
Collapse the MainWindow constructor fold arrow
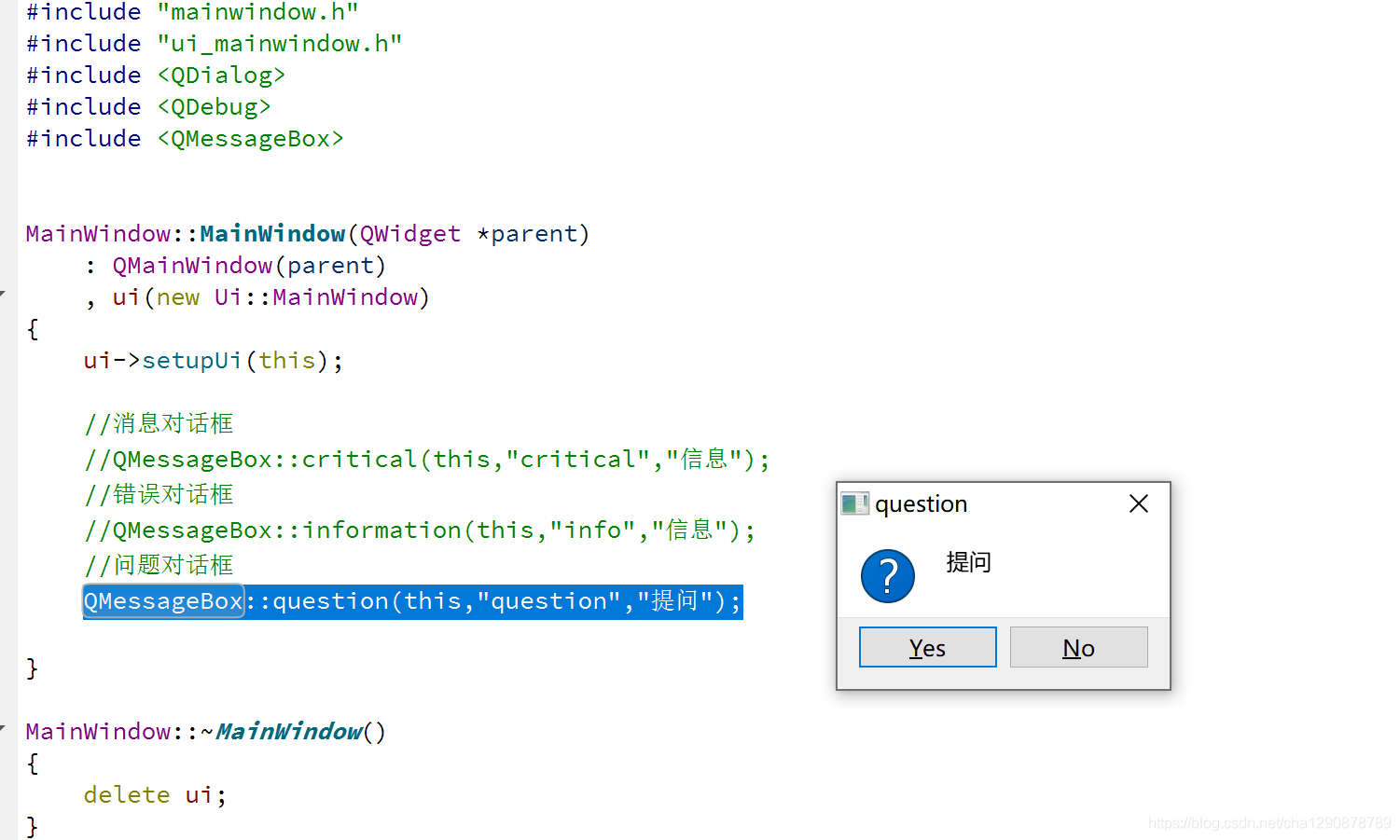tap(3, 294)
